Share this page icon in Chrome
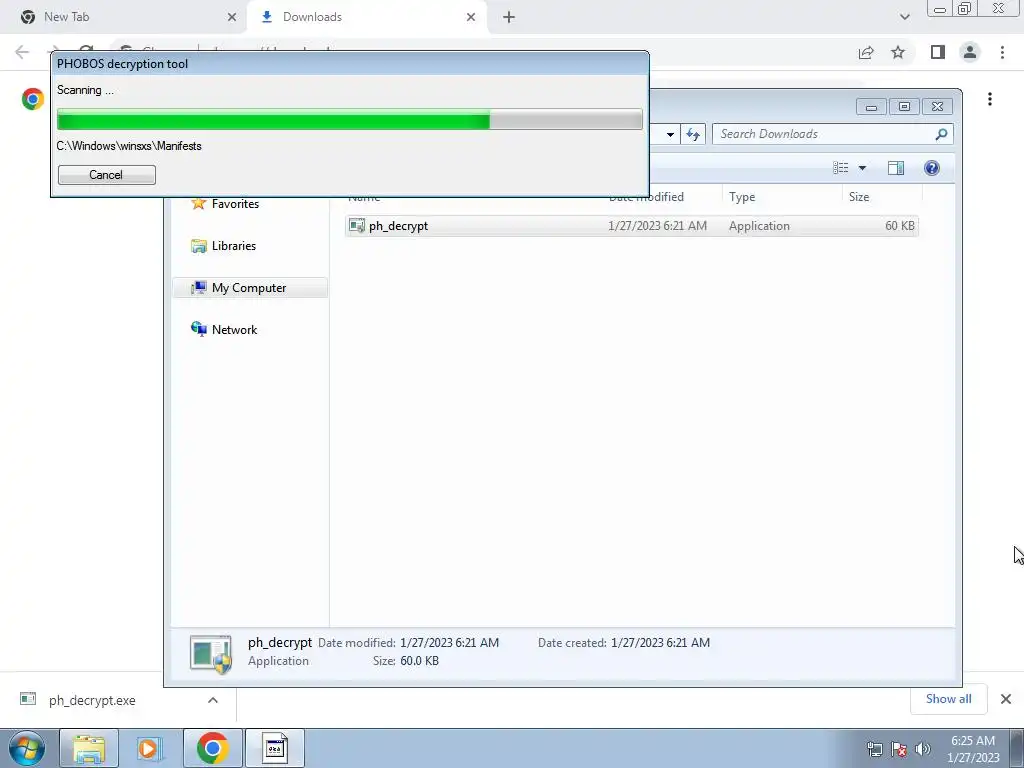 (866, 52)
